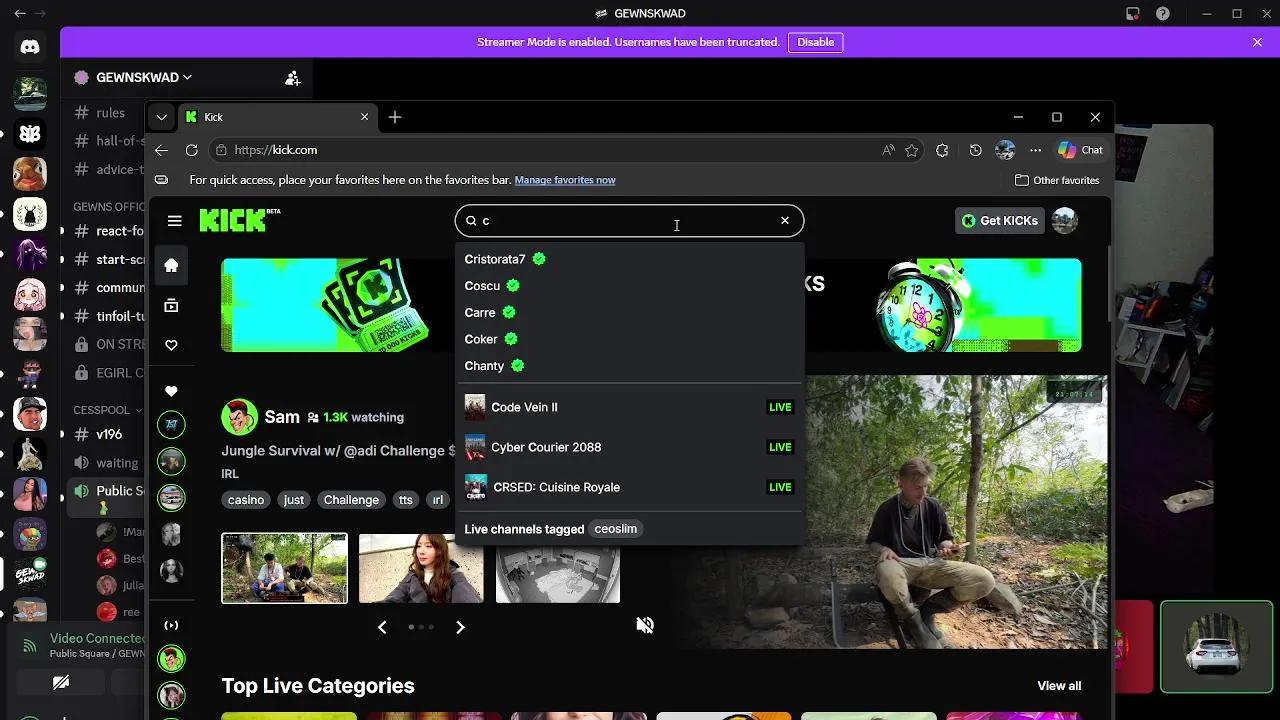The height and width of the screenshot is (720, 1280).
Task: Click the ceoslim tag chip
Action: (615, 529)
